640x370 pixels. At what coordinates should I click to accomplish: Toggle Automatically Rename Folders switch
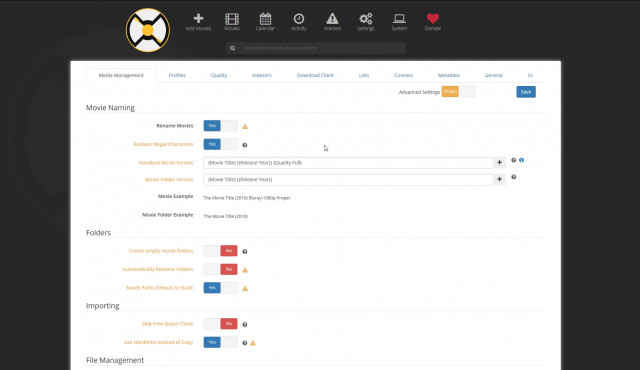click(220, 269)
